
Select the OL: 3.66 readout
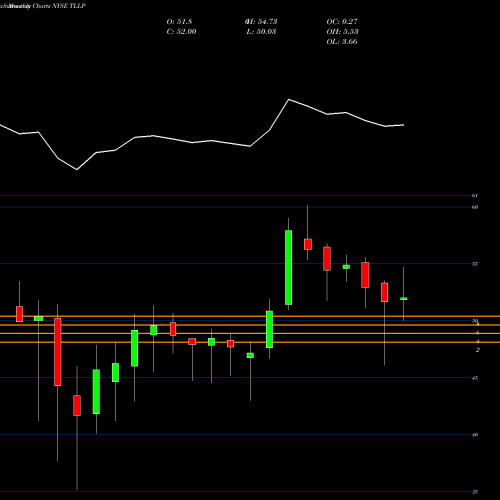coord(342,42)
